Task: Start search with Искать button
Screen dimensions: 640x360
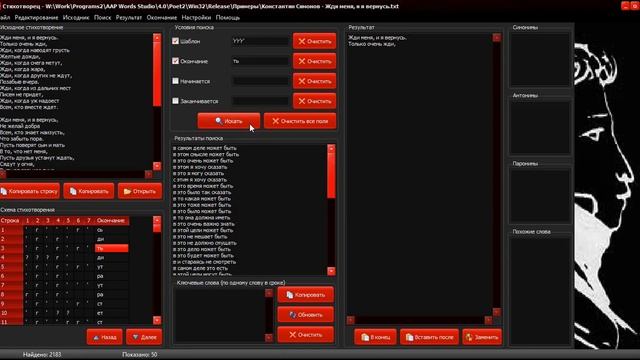Action: point(229,121)
